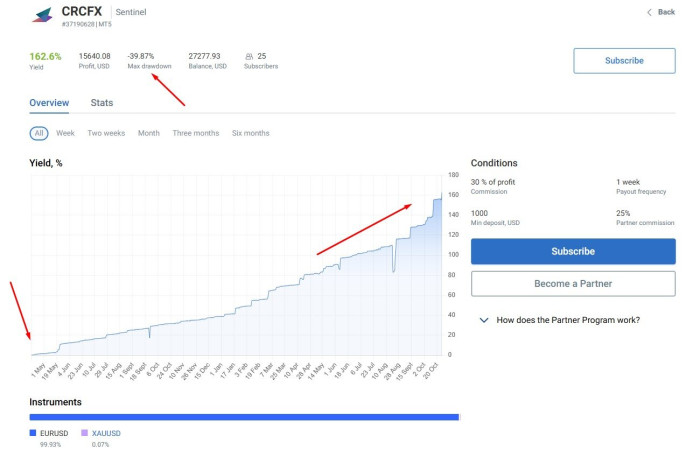Click the 25 subscribers count
The height and width of the screenshot is (450, 700).
pos(262,56)
